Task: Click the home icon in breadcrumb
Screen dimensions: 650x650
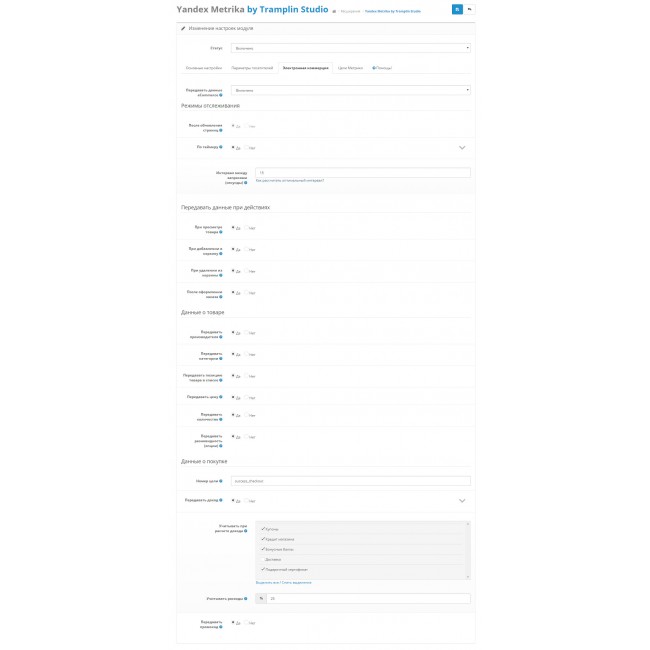Action: pos(334,11)
